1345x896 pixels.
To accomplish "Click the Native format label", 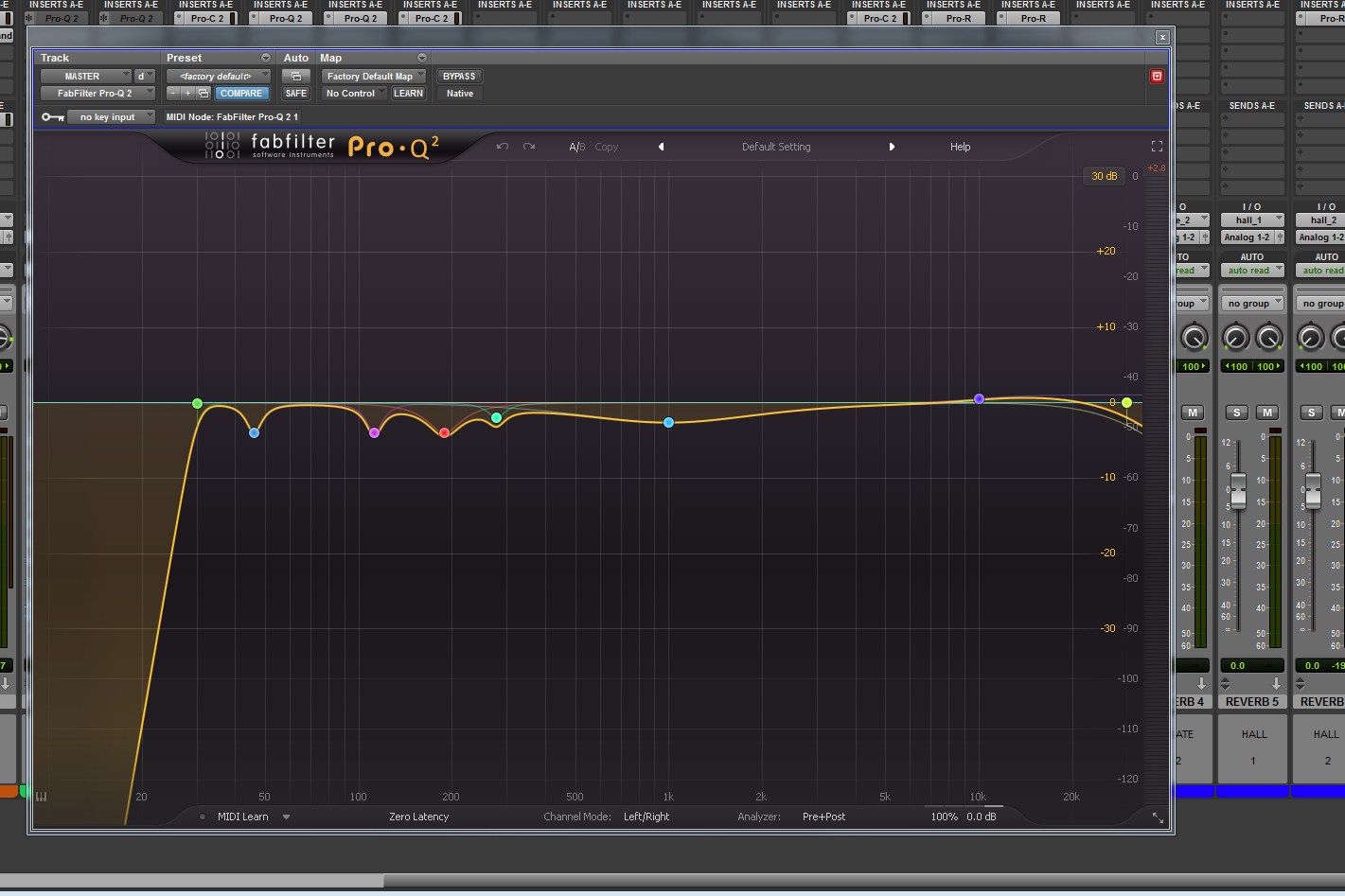I will [459, 93].
